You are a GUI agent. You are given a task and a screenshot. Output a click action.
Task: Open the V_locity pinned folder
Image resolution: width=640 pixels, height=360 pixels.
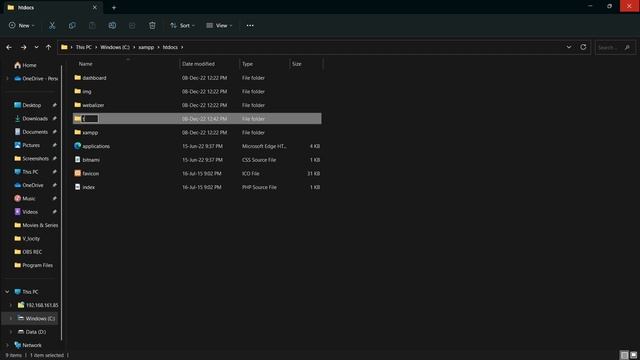pyautogui.click(x=27, y=238)
